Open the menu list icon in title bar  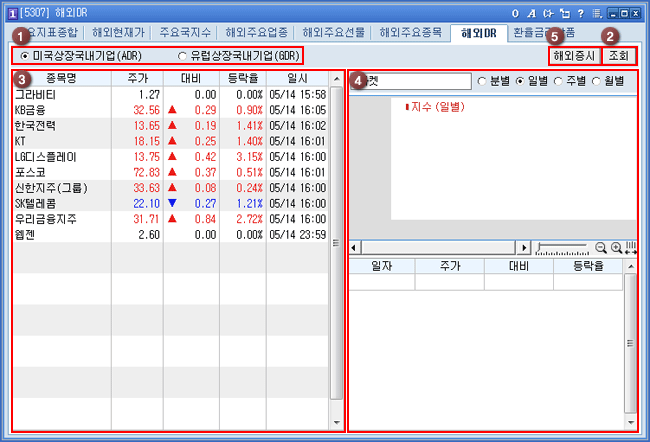pyautogui.click(x=596, y=13)
